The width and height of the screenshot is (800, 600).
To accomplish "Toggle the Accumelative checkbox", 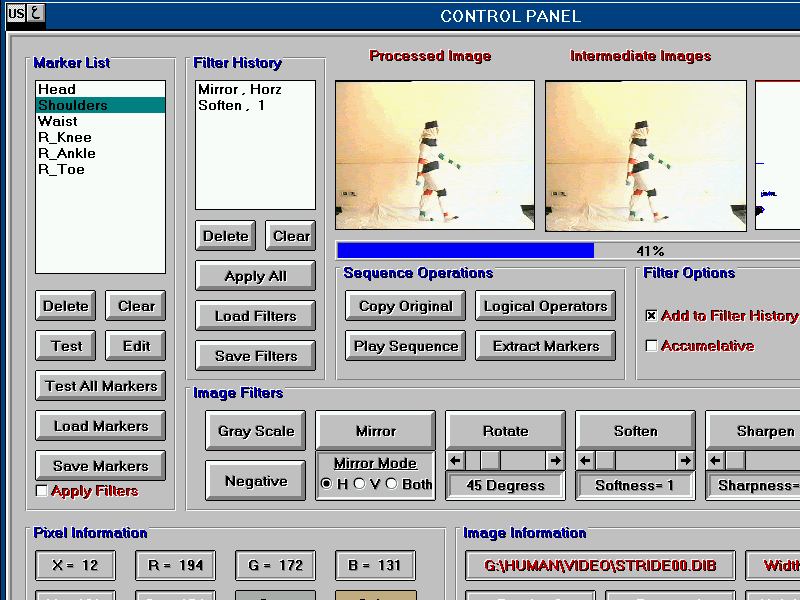I will click(651, 346).
